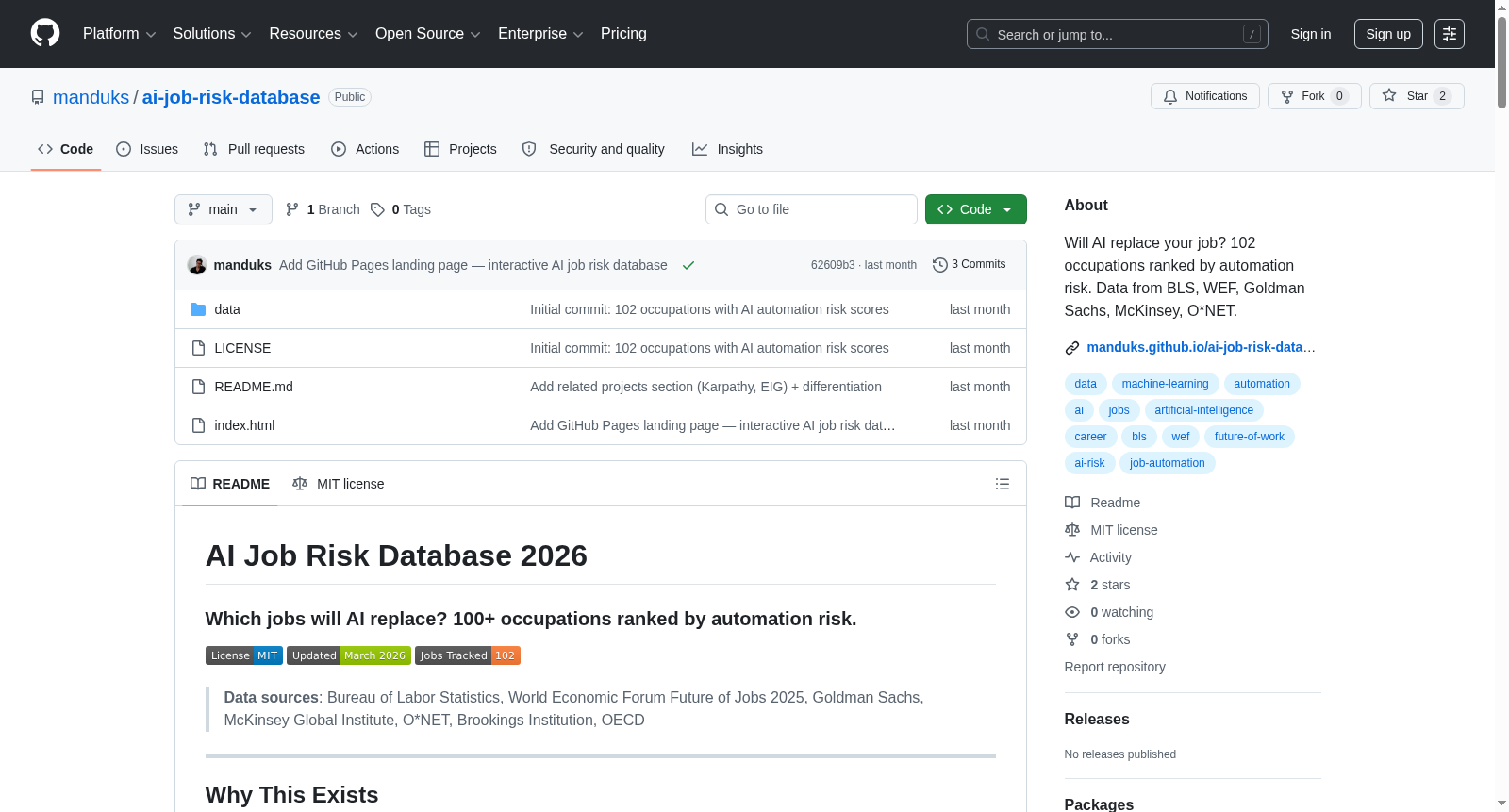Click the Search or jump to field
The height and width of the screenshot is (812, 1509).
1118,34
